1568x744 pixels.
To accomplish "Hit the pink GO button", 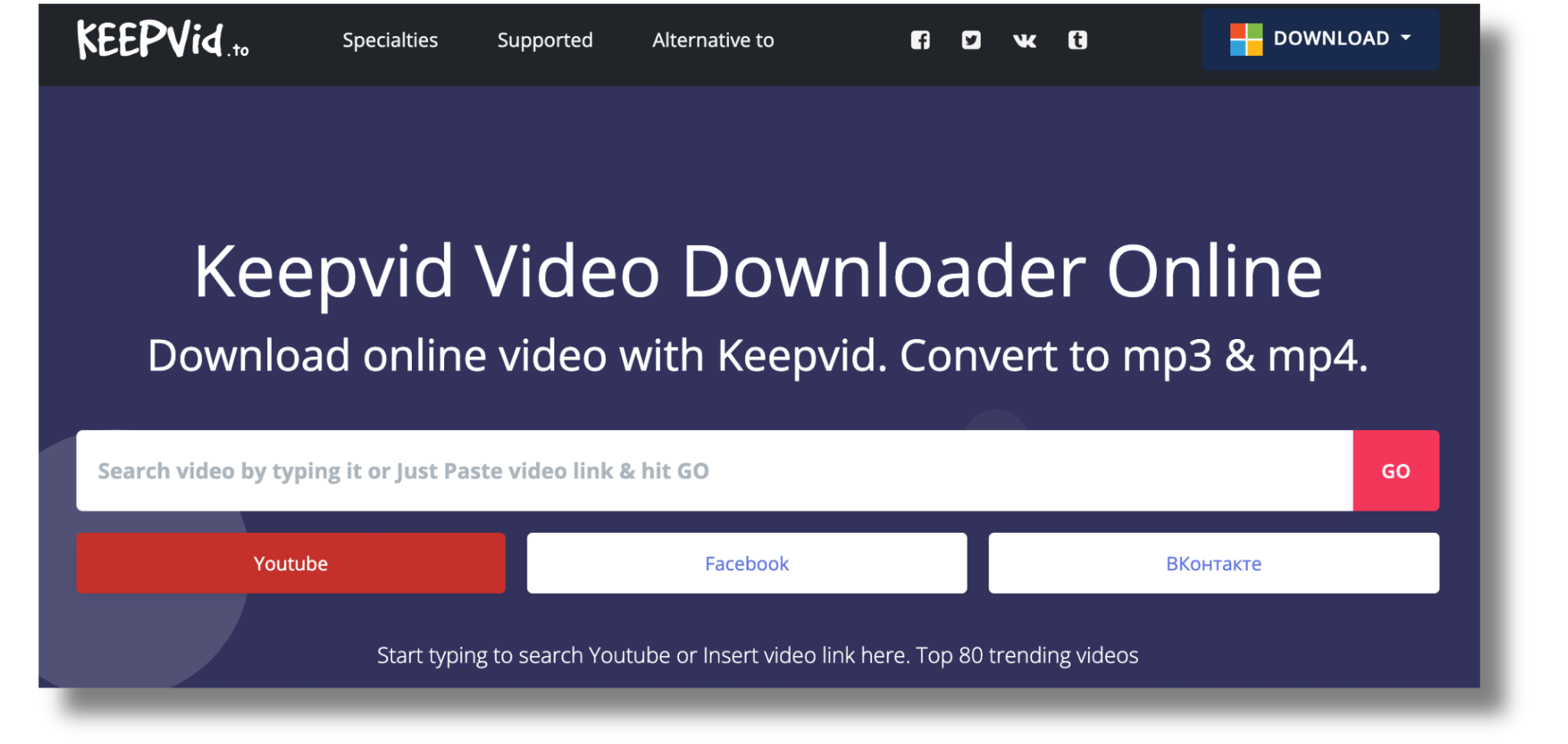I will (1395, 471).
